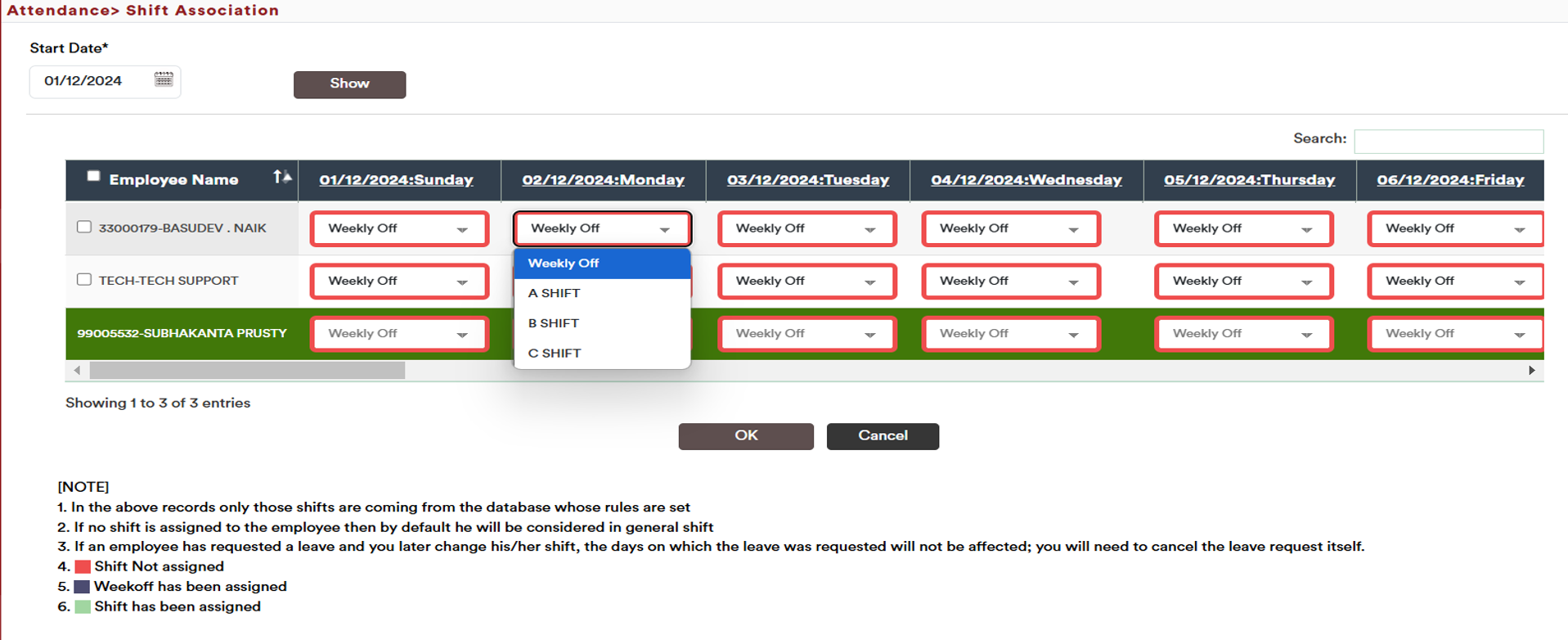Click green 'Shift has been assigned' legend swatch
The image size is (1568, 640).
pyautogui.click(x=83, y=606)
